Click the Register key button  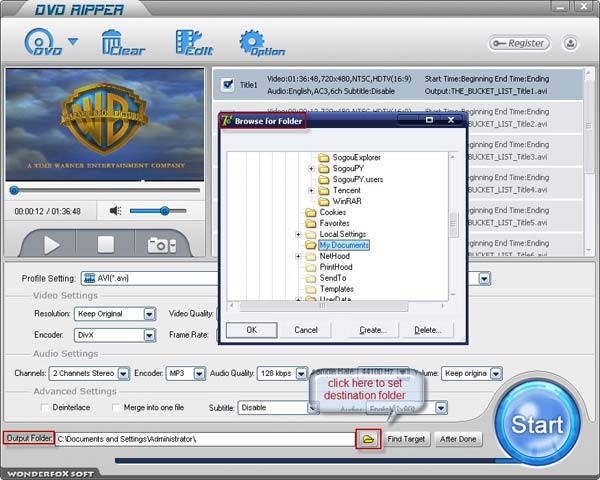point(519,43)
